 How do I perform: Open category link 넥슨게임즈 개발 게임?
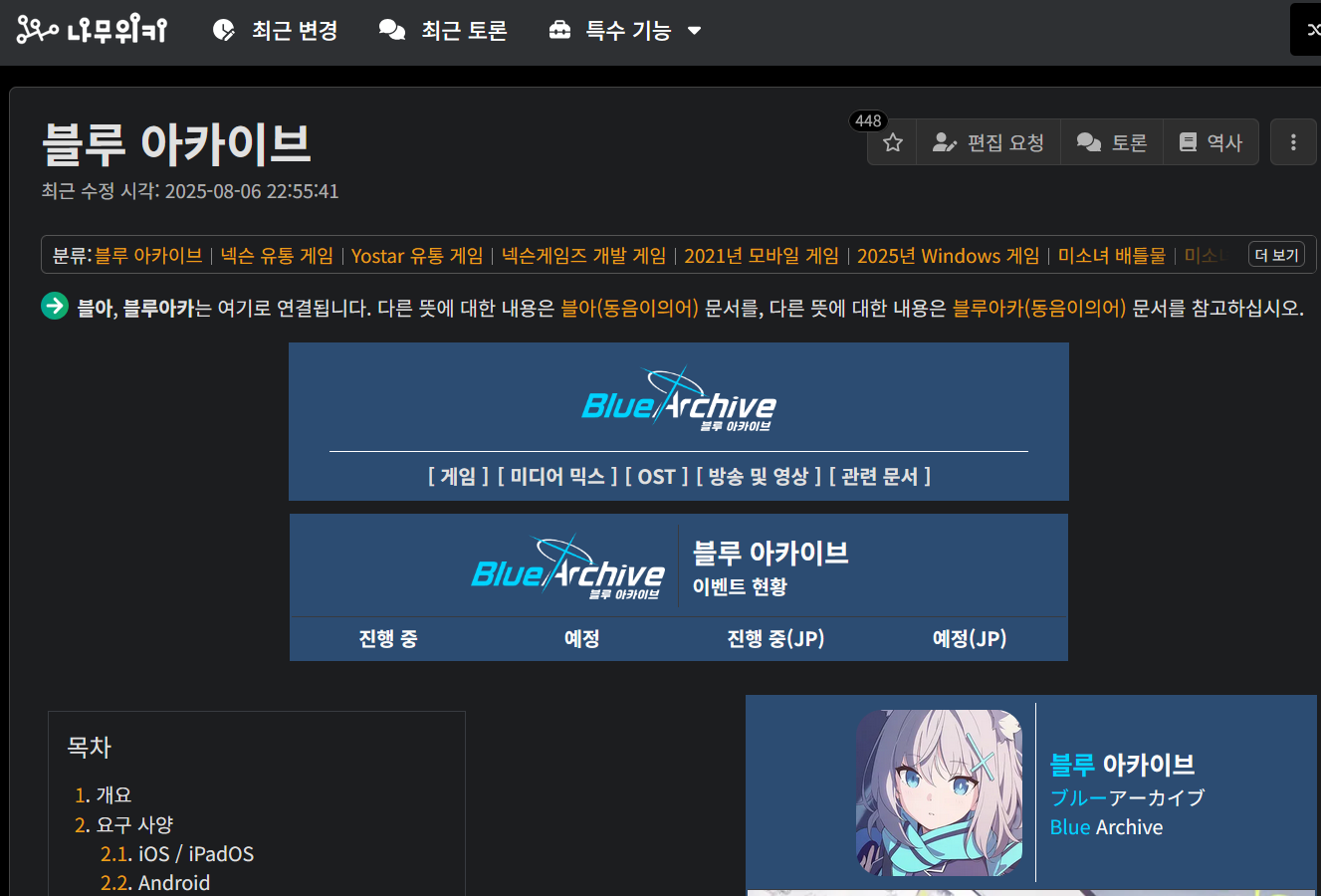[583, 256]
